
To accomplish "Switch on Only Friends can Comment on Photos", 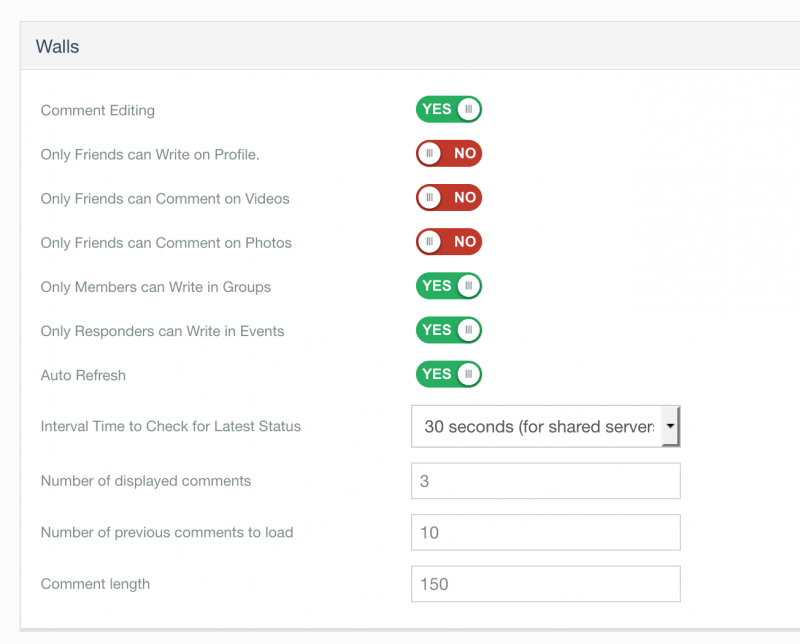I will tap(449, 242).
